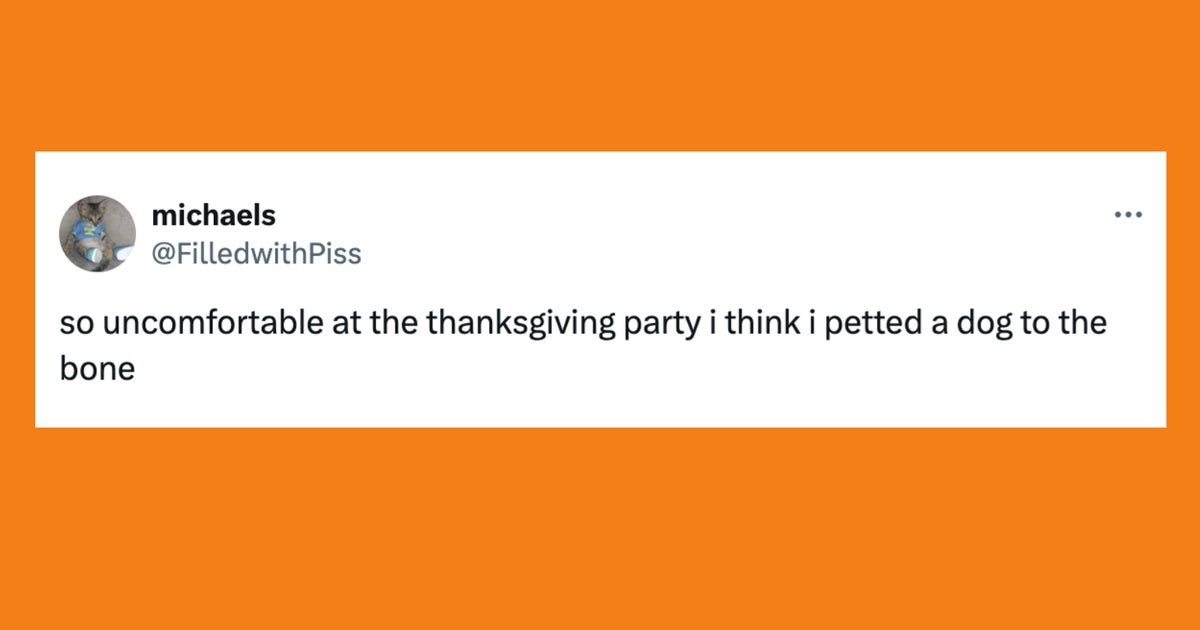Click the start of the tweet text
The width and height of the screenshot is (1200, 630).
(x=70, y=322)
